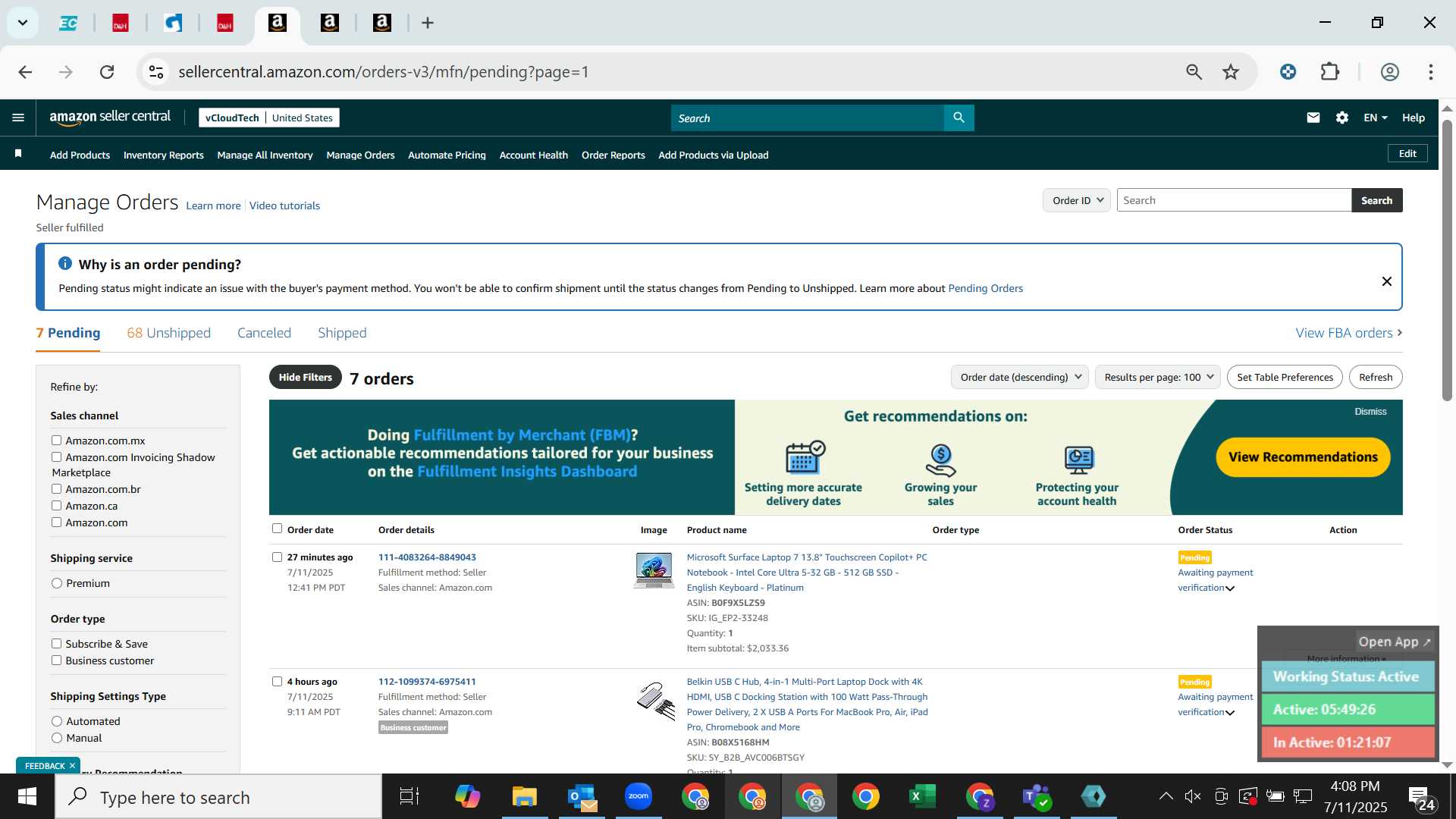The image size is (1456, 819).
Task: Check the Amazon.com sales channel
Action: point(56,522)
